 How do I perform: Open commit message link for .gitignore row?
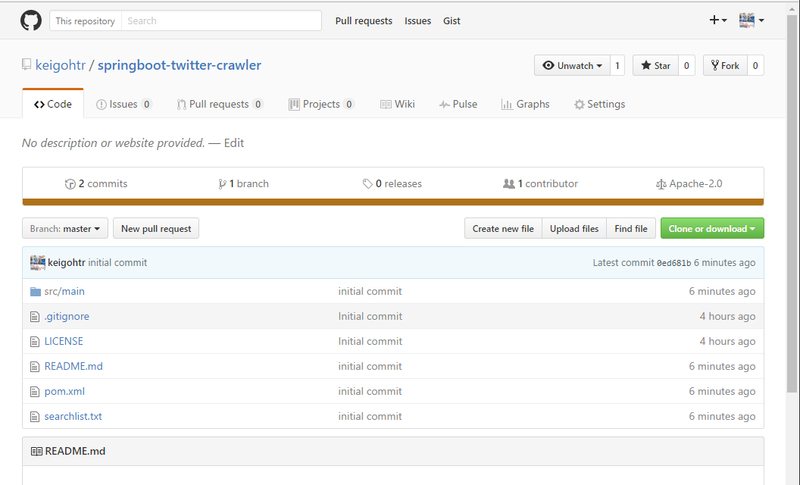coord(370,316)
